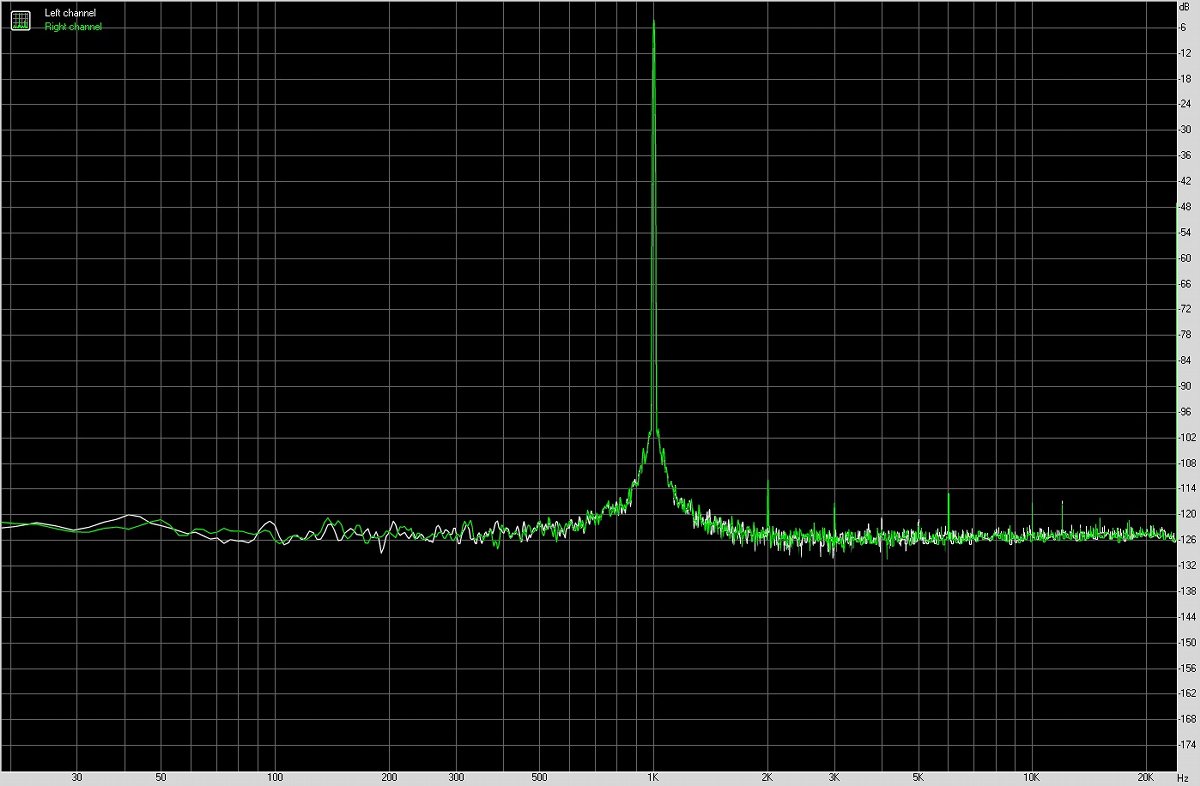Click the 300 Hz frequency label

456,777
